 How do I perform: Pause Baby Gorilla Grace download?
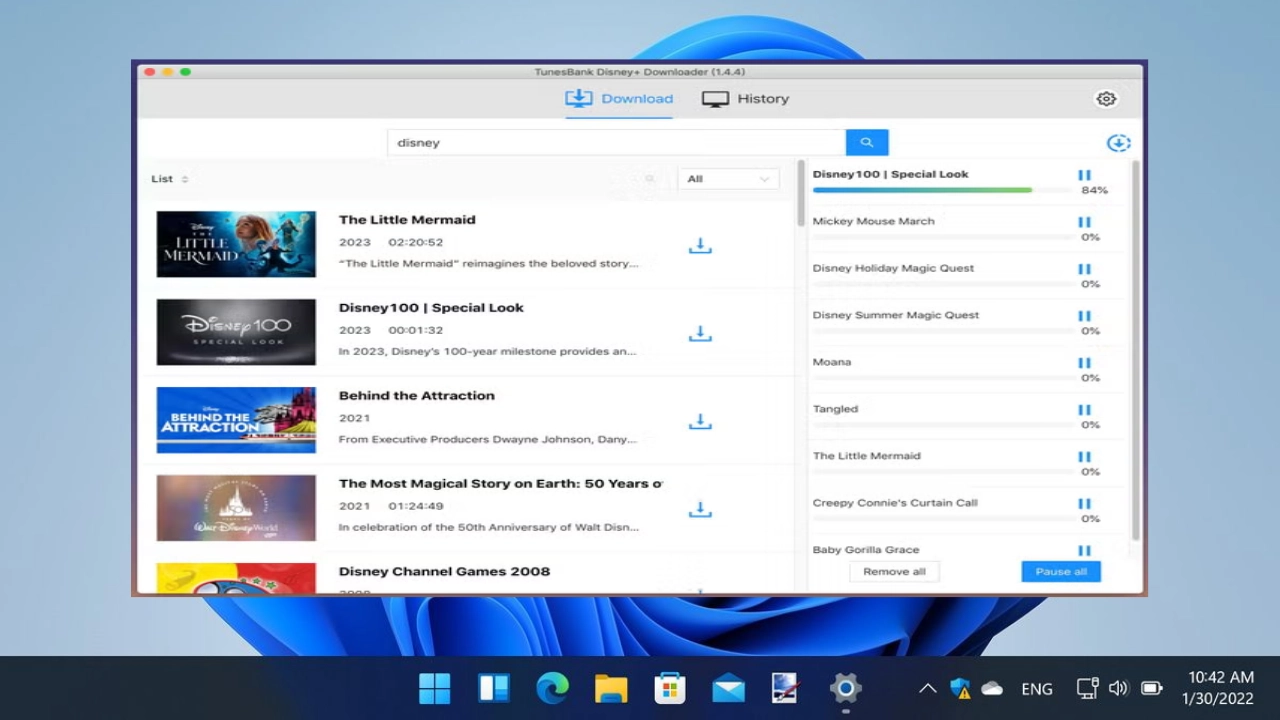pos(1084,551)
